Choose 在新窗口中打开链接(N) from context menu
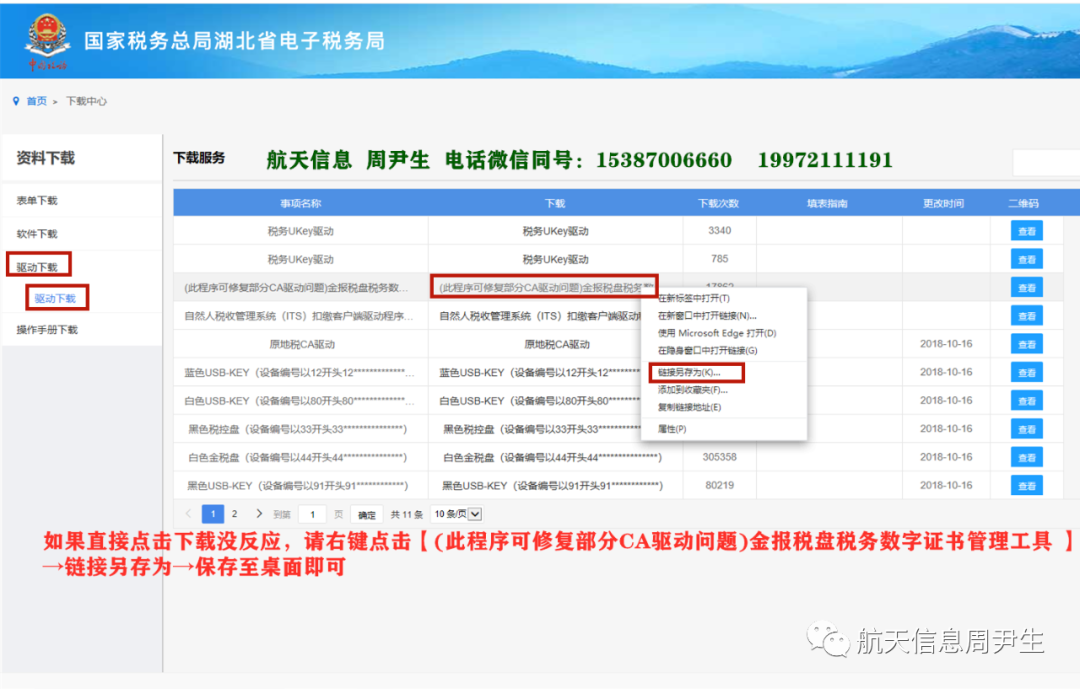Screen dimensions: 1080x689 click(x=707, y=316)
